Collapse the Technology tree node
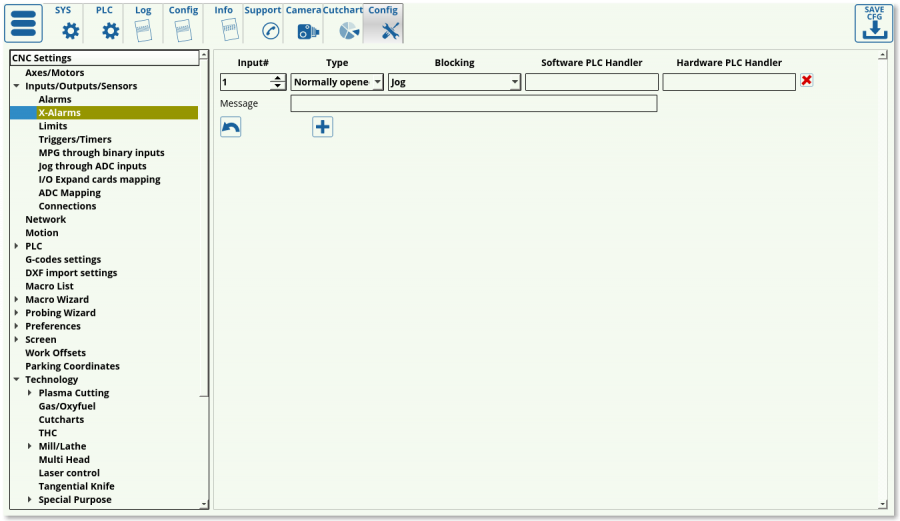This screenshot has width=900, height=521. pos(17,379)
